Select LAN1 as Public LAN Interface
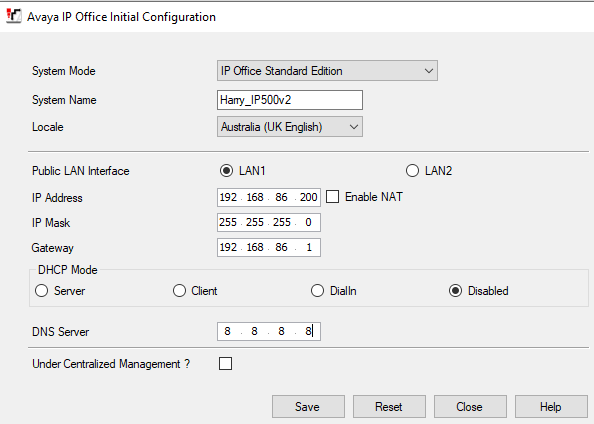The width and height of the screenshot is (594, 424). (227, 171)
